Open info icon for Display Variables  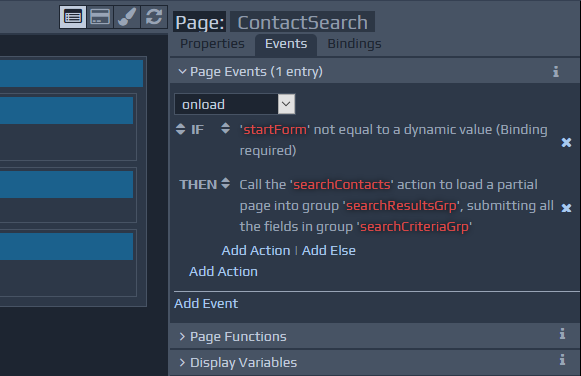[x=562, y=360]
